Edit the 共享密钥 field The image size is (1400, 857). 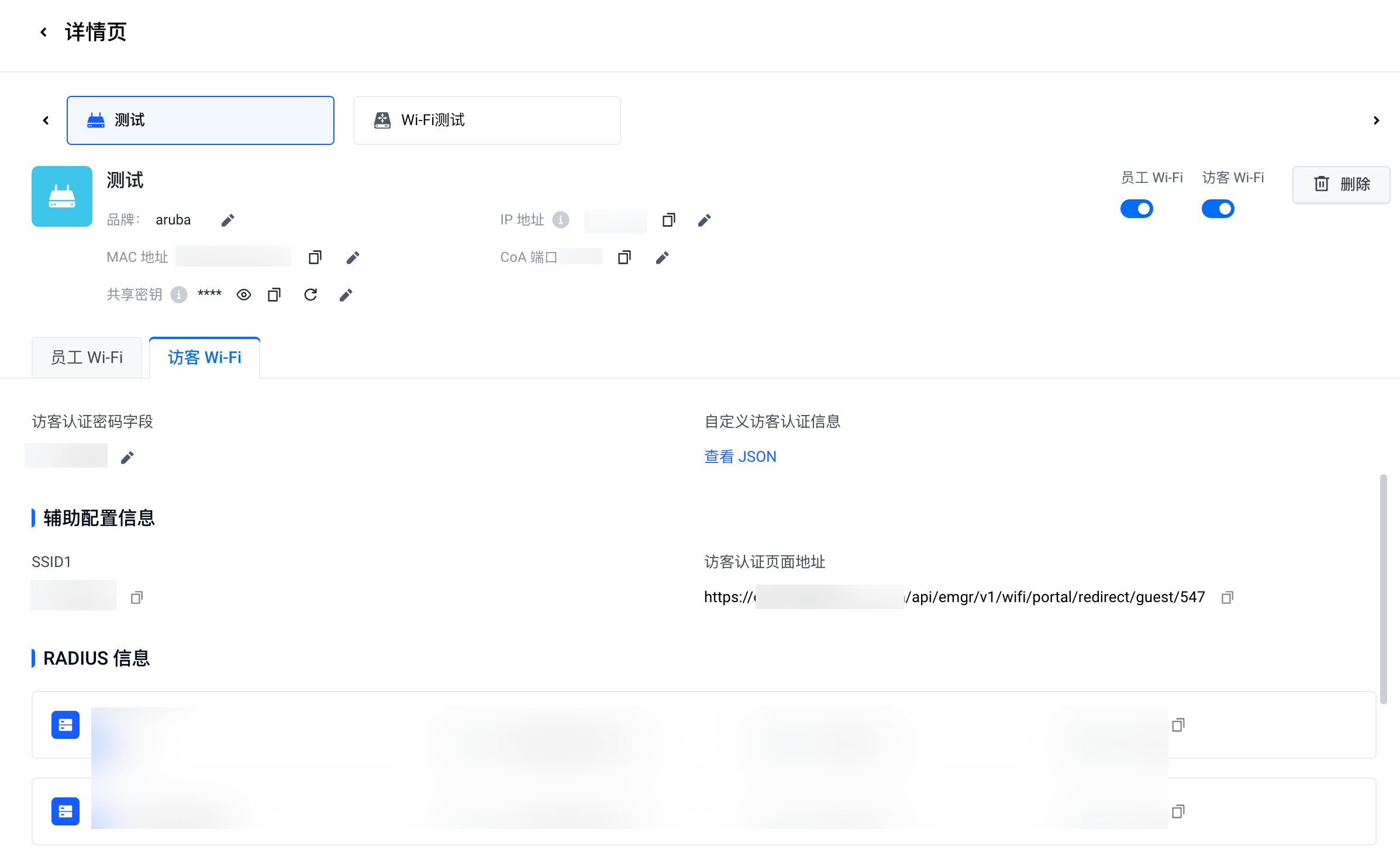coord(346,295)
